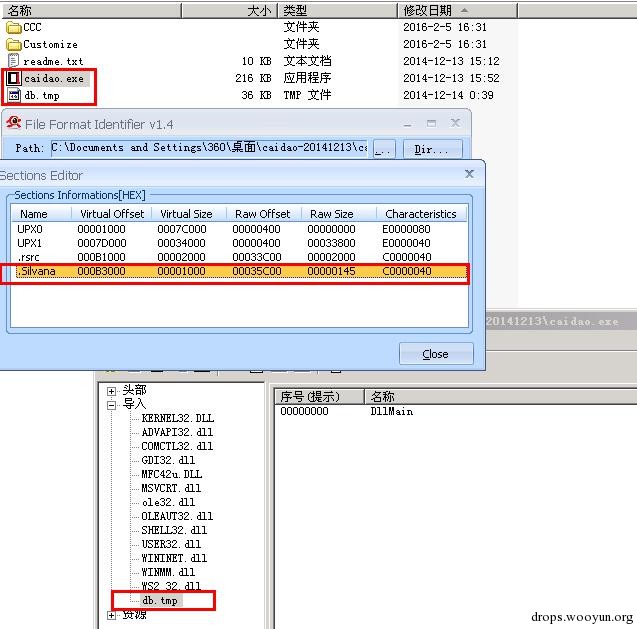Select db.tmp in import tree

coord(160,601)
